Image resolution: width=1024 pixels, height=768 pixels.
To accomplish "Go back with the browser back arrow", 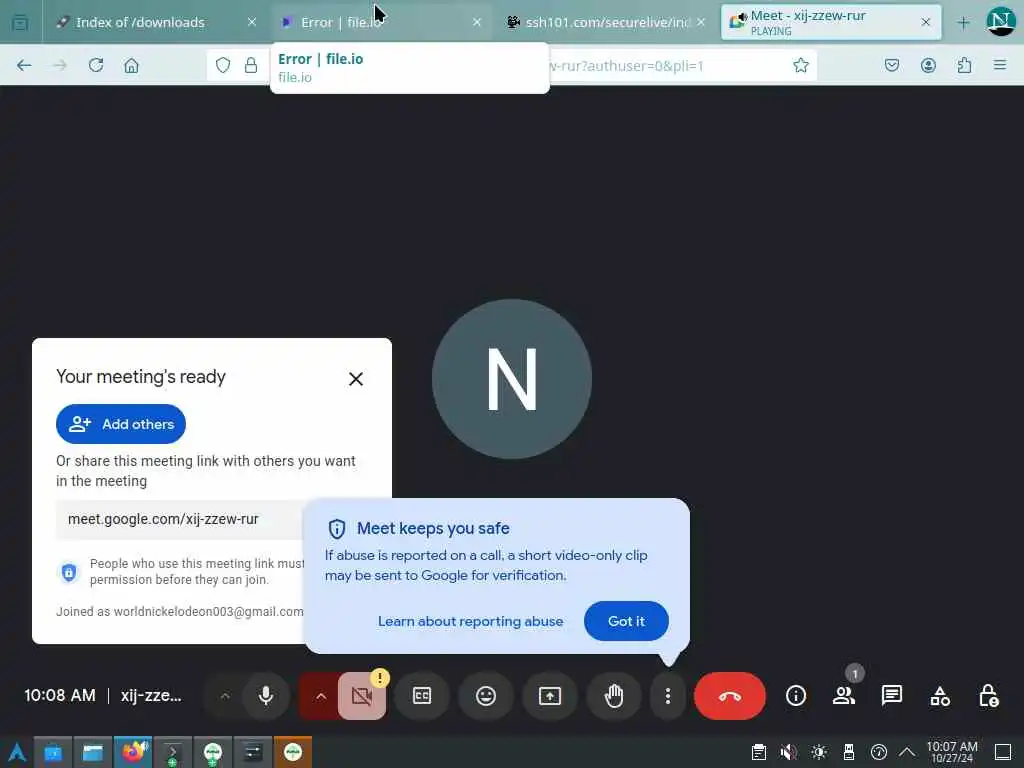I will [24, 65].
